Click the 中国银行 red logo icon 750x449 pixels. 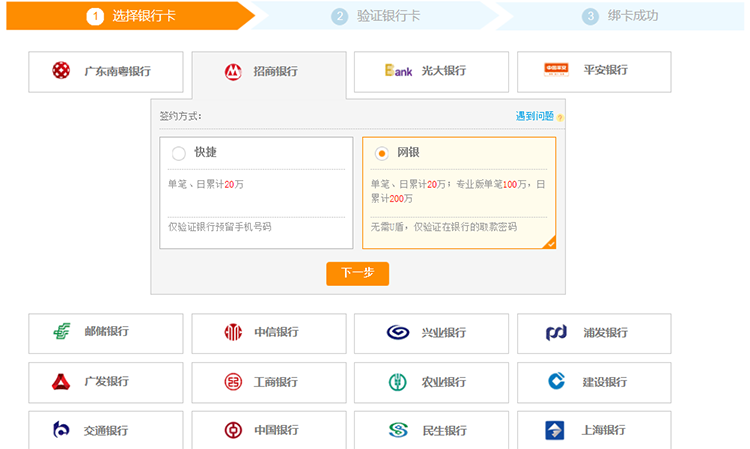[x=233, y=430]
